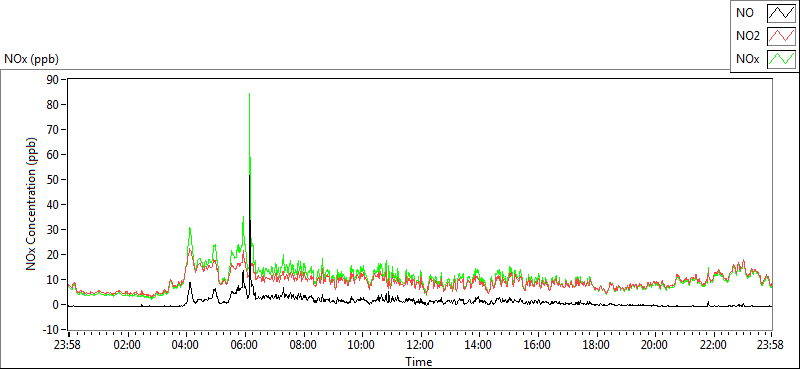Screen dimensions: 800x369
Task: Click the 0 y-axis tick label
Action: (57, 305)
